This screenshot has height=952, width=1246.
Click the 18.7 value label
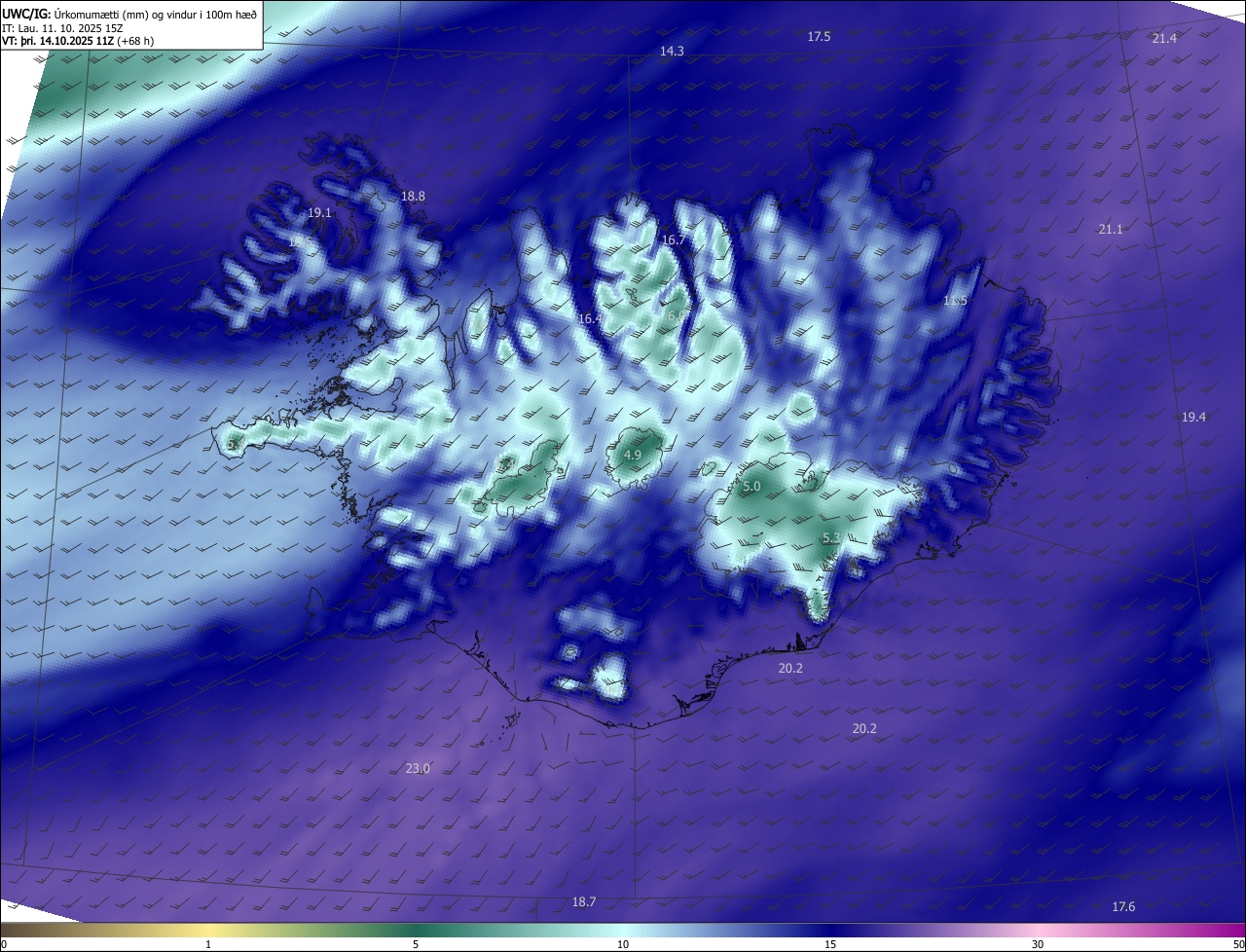584,901
